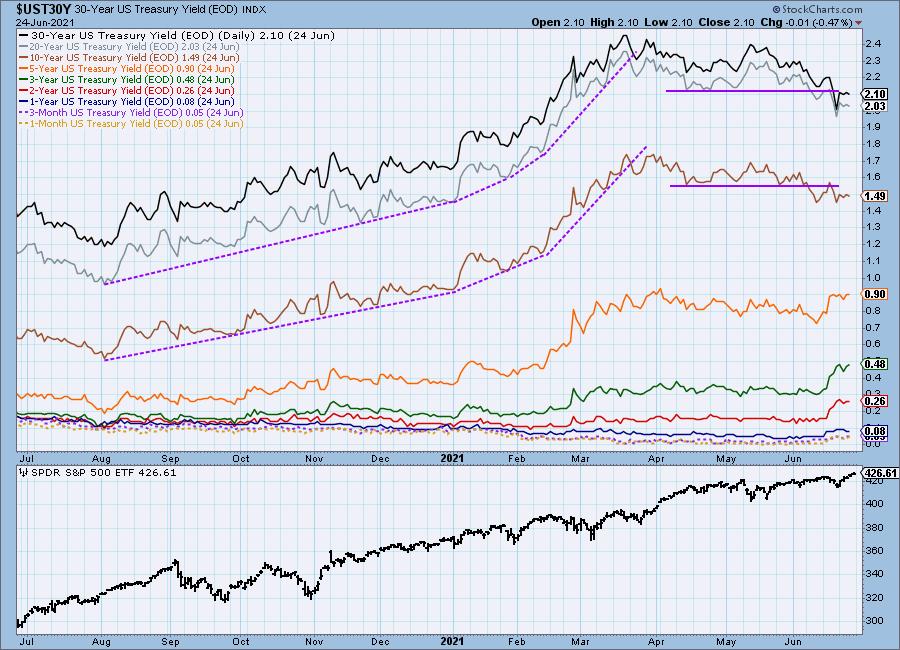This screenshot has width=900, height=650.
Task: Select the 3-Year US Treasury Yield legend entry
Action: point(127,79)
